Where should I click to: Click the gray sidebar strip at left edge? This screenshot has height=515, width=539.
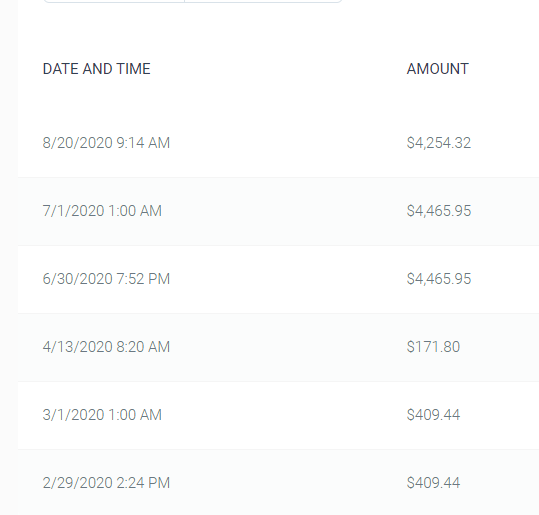(x=9, y=258)
